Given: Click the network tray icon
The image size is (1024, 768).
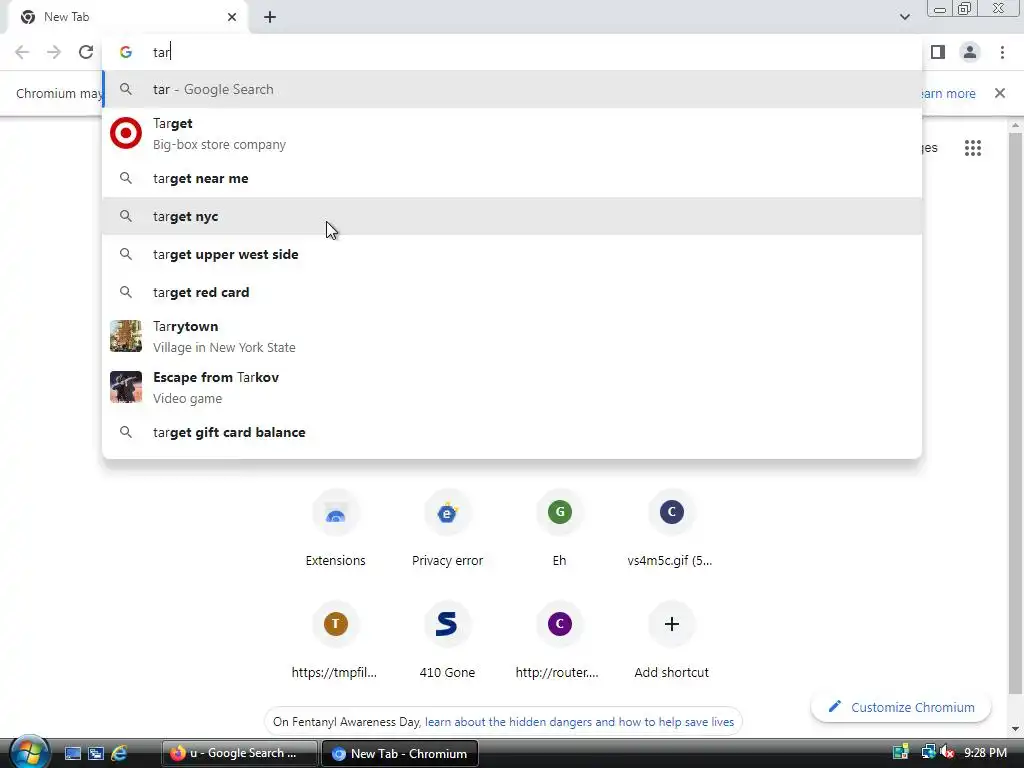Looking at the screenshot, I should [x=928, y=753].
